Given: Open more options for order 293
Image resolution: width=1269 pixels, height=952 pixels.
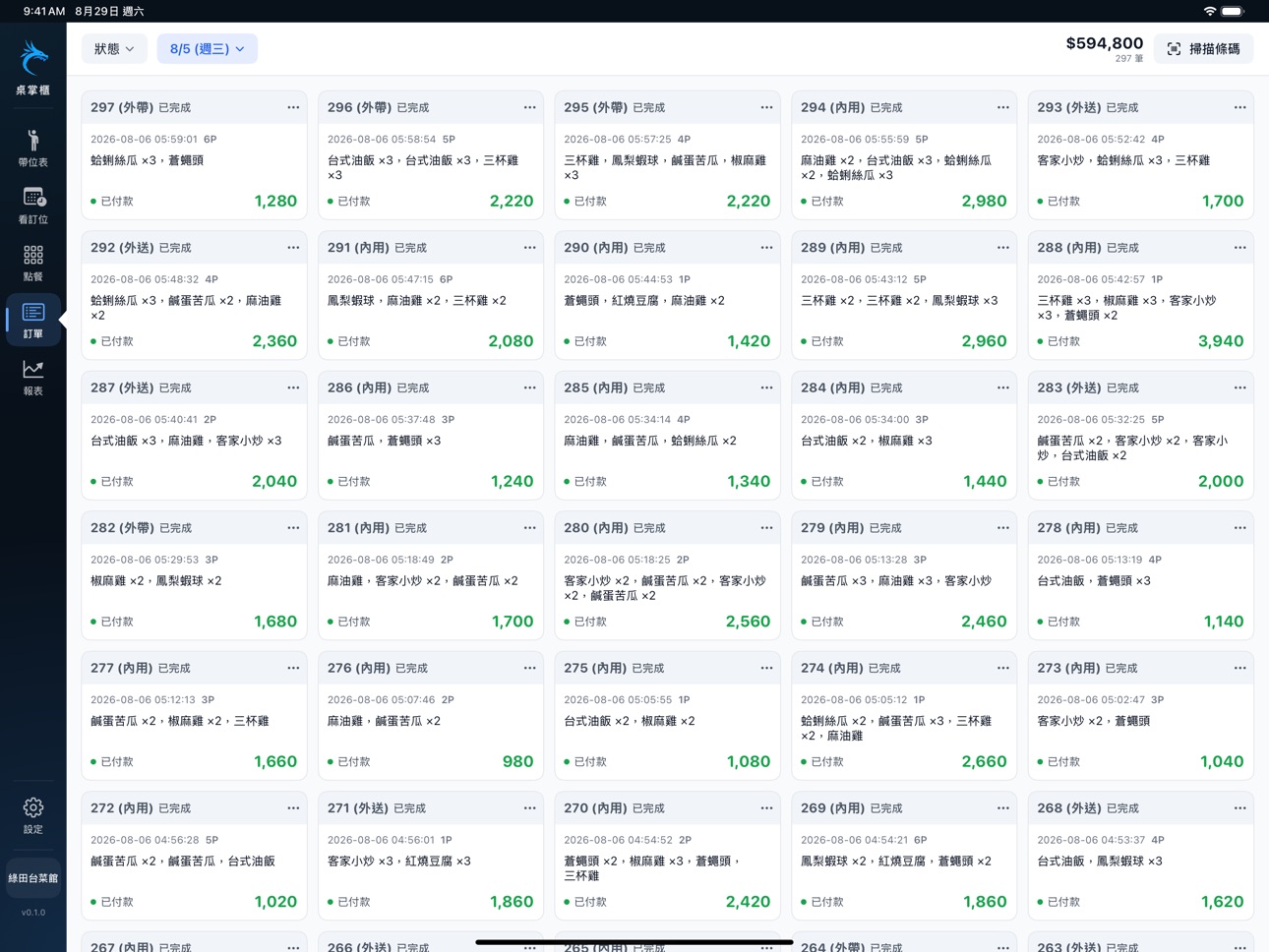Looking at the screenshot, I should pyautogui.click(x=1239, y=107).
